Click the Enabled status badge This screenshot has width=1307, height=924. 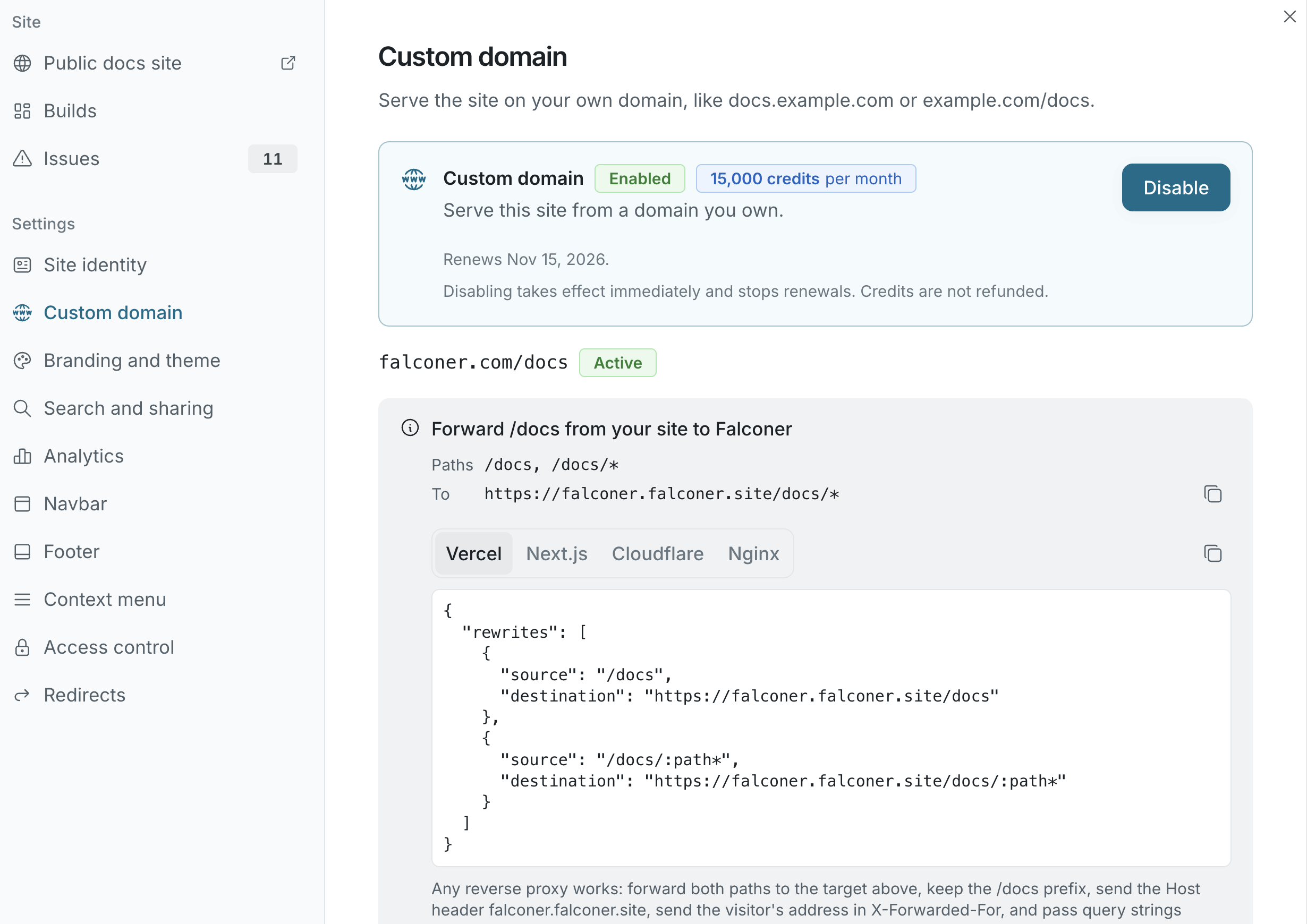(x=640, y=178)
